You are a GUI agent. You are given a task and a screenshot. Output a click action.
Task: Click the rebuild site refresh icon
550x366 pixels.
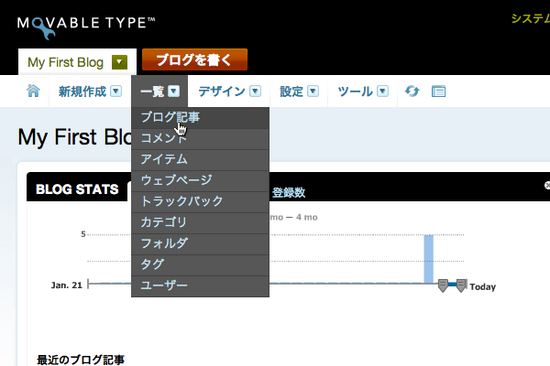tap(412, 91)
